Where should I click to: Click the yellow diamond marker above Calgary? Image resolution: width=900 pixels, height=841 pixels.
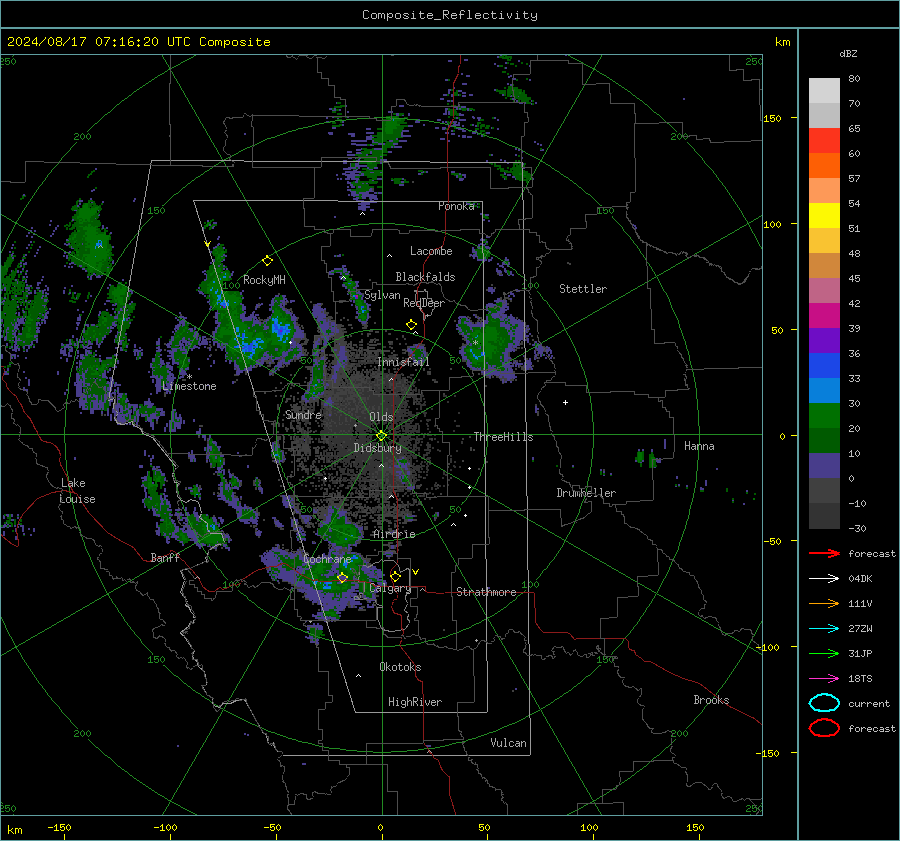[395, 576]
